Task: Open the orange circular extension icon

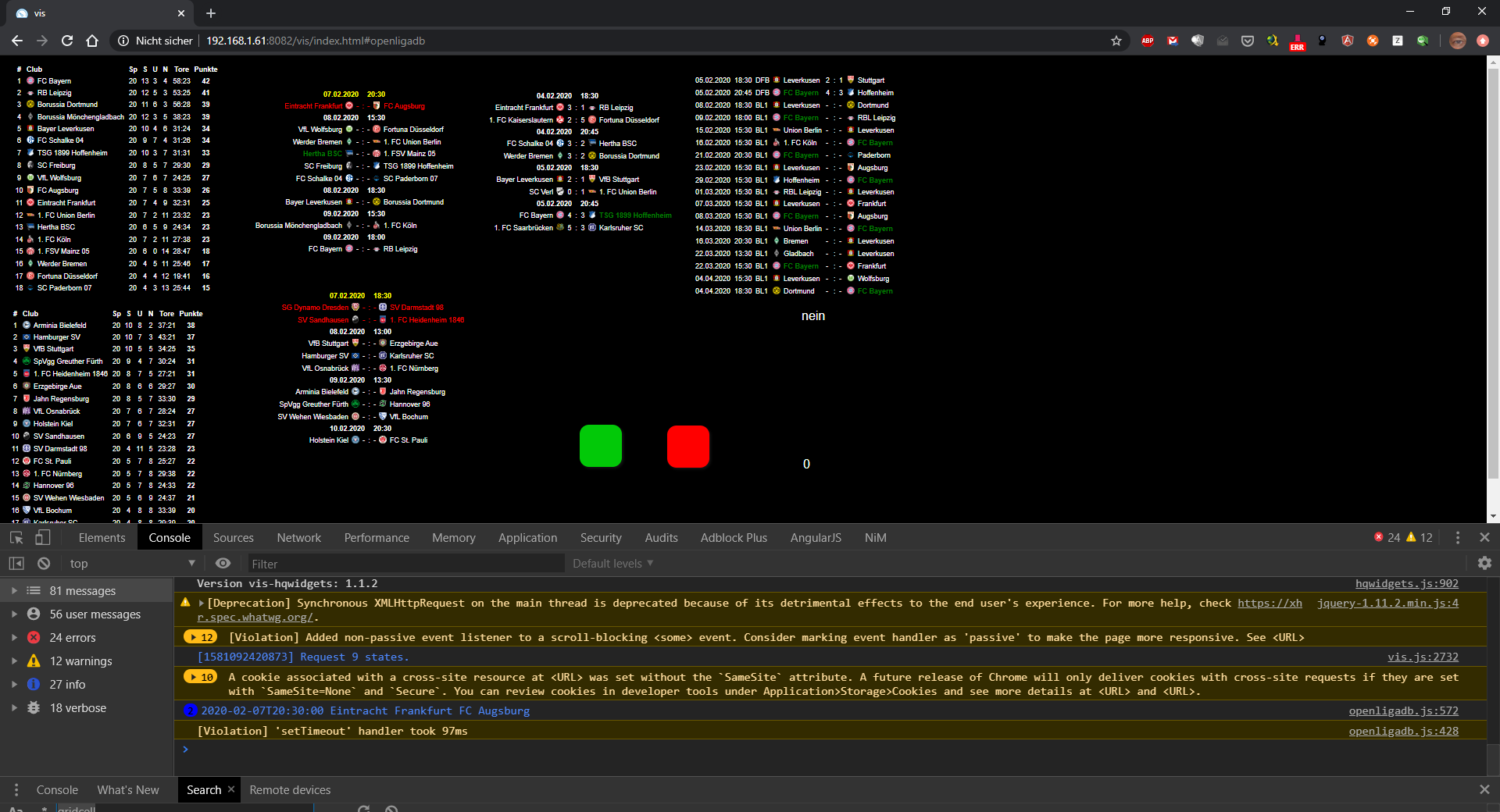Action: click(x=1373, y=41)
